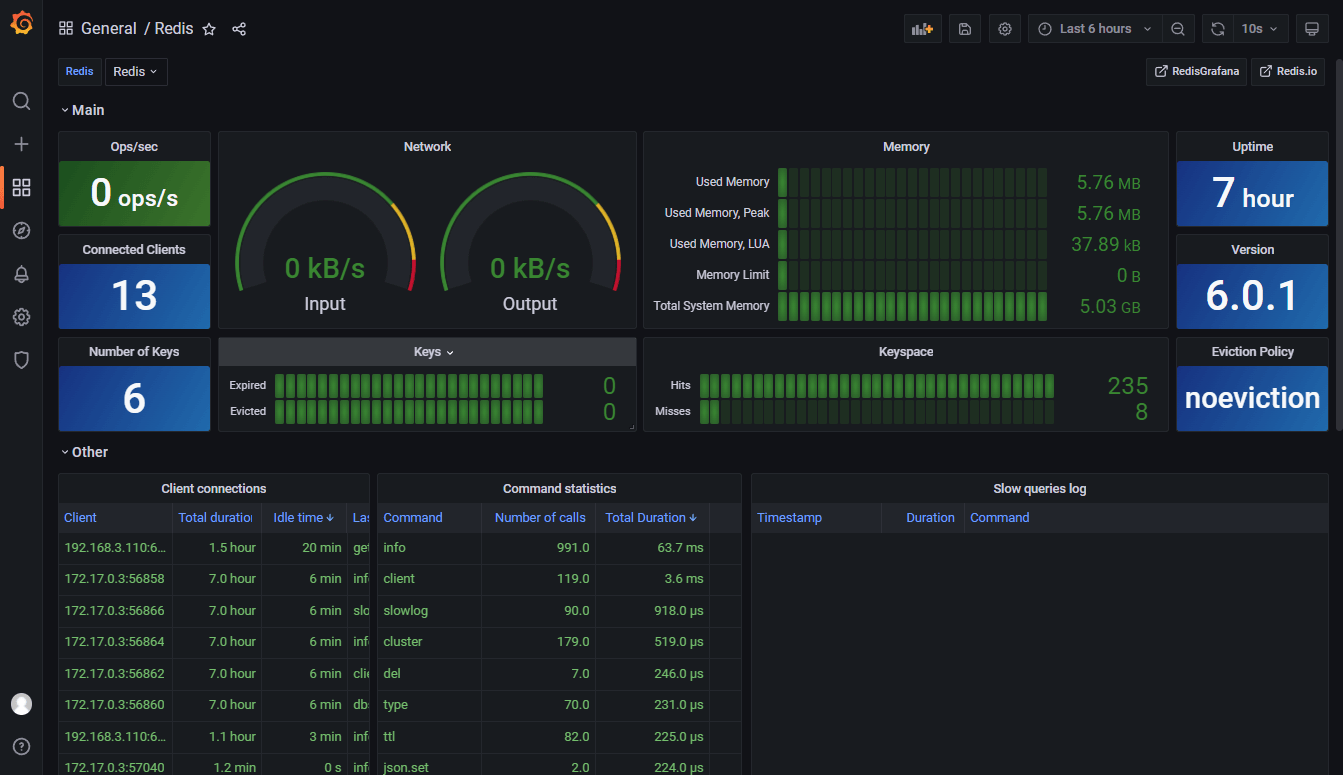Click the Hits keyspace bar gauge

(877, 385)
